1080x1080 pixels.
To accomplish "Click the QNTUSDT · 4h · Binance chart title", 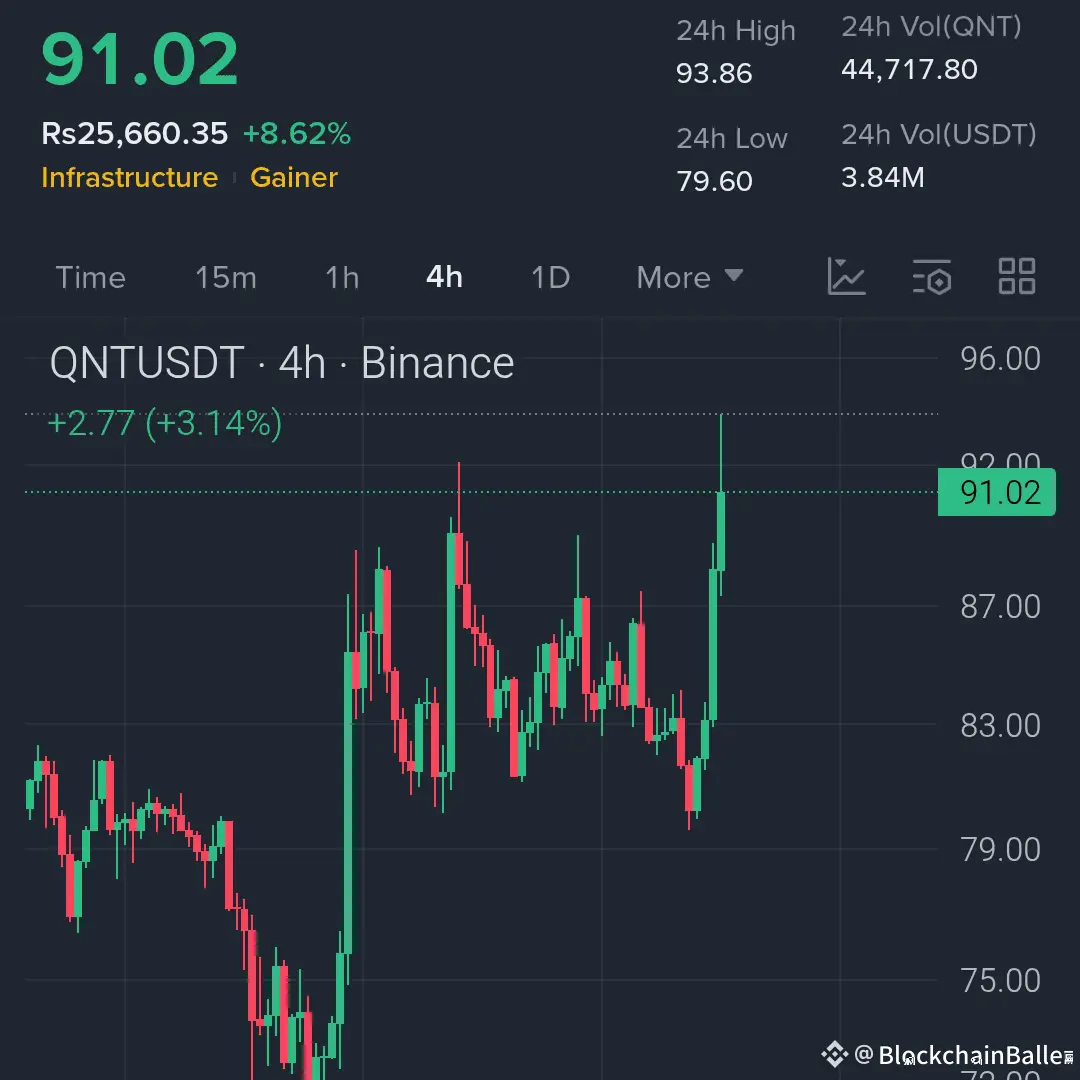I will (x=282, y=363).
